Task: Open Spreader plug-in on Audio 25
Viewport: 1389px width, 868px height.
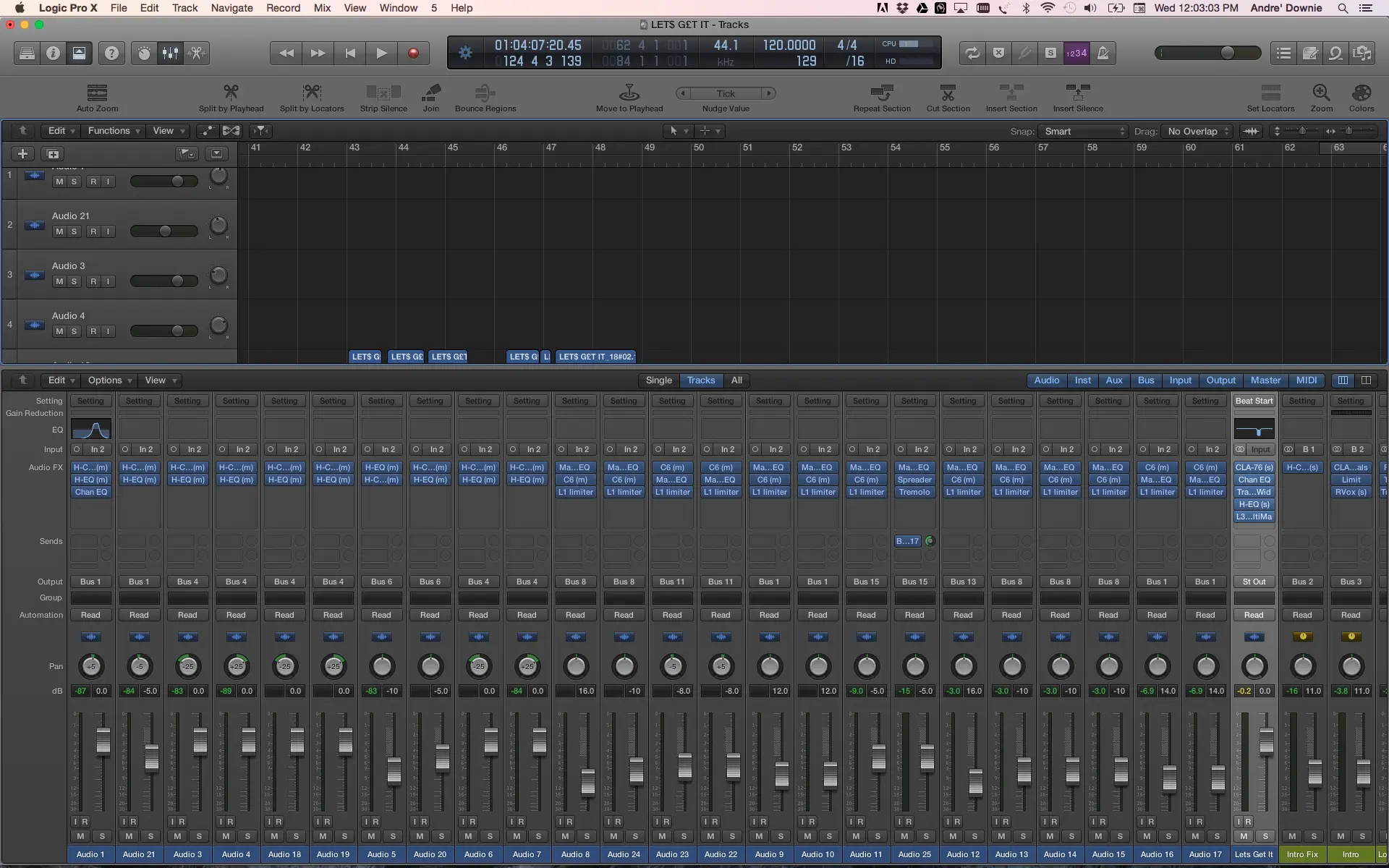Action: point(914,480)
